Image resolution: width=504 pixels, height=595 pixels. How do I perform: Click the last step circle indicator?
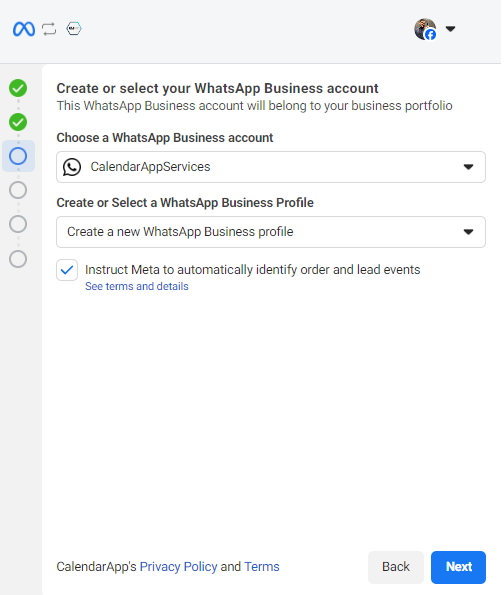click(18, 259)
